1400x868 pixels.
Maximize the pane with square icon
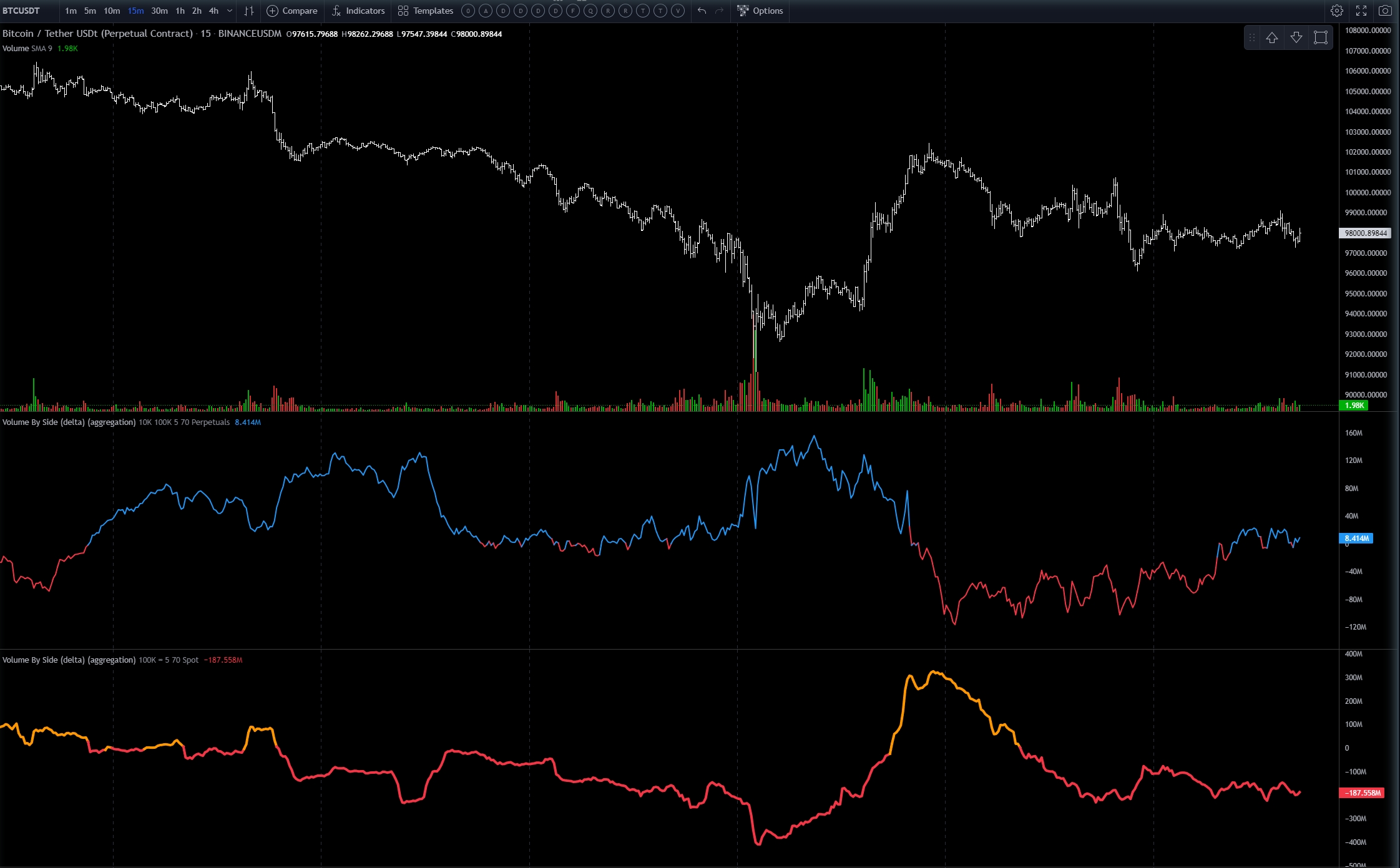coord(1321,37)
